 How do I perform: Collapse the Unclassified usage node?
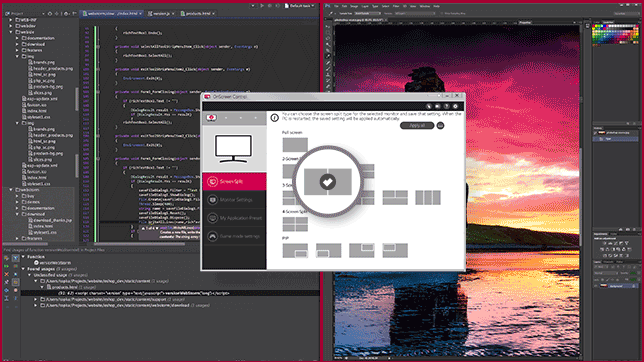click(30, 275)
